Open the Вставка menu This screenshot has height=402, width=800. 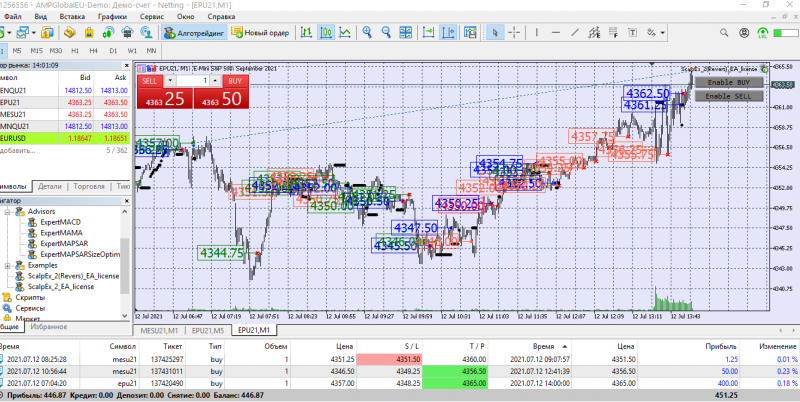[72, 16]
